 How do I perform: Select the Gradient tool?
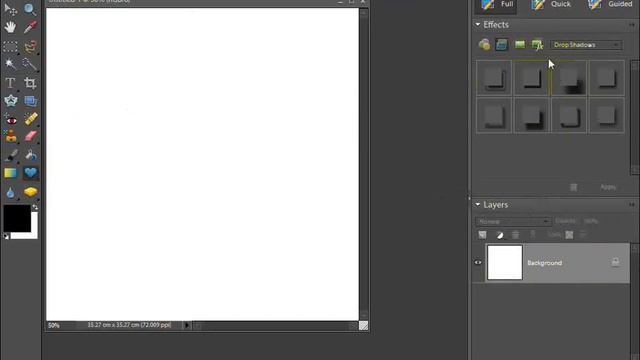(x=11, y=173)
